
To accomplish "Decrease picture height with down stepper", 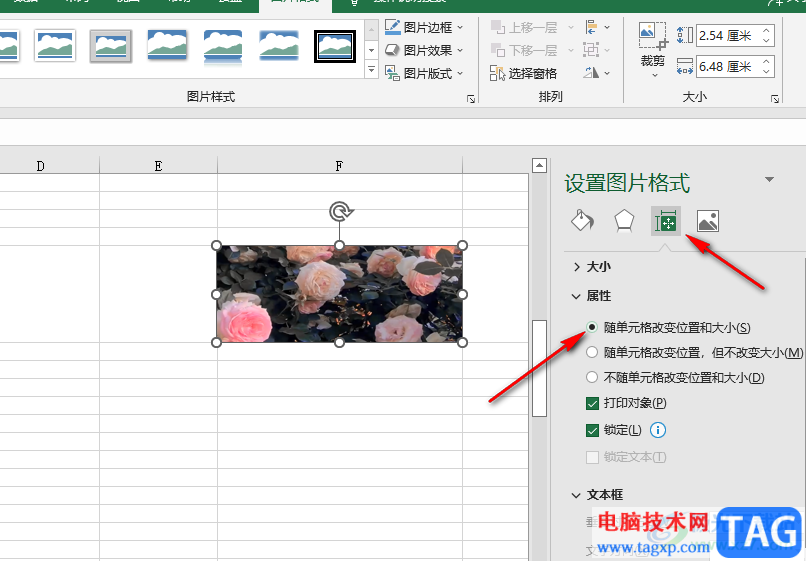I will click(766, 41).
